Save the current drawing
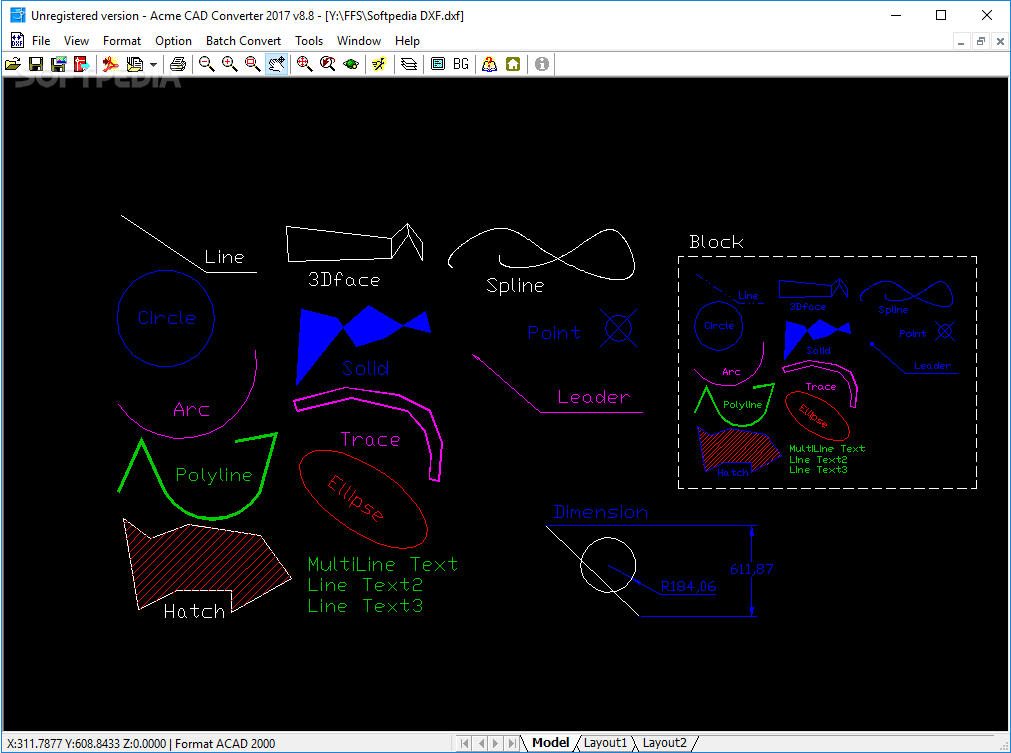Screen dimensions: 1011x753 pyautogui.click(x=35, y=63)
